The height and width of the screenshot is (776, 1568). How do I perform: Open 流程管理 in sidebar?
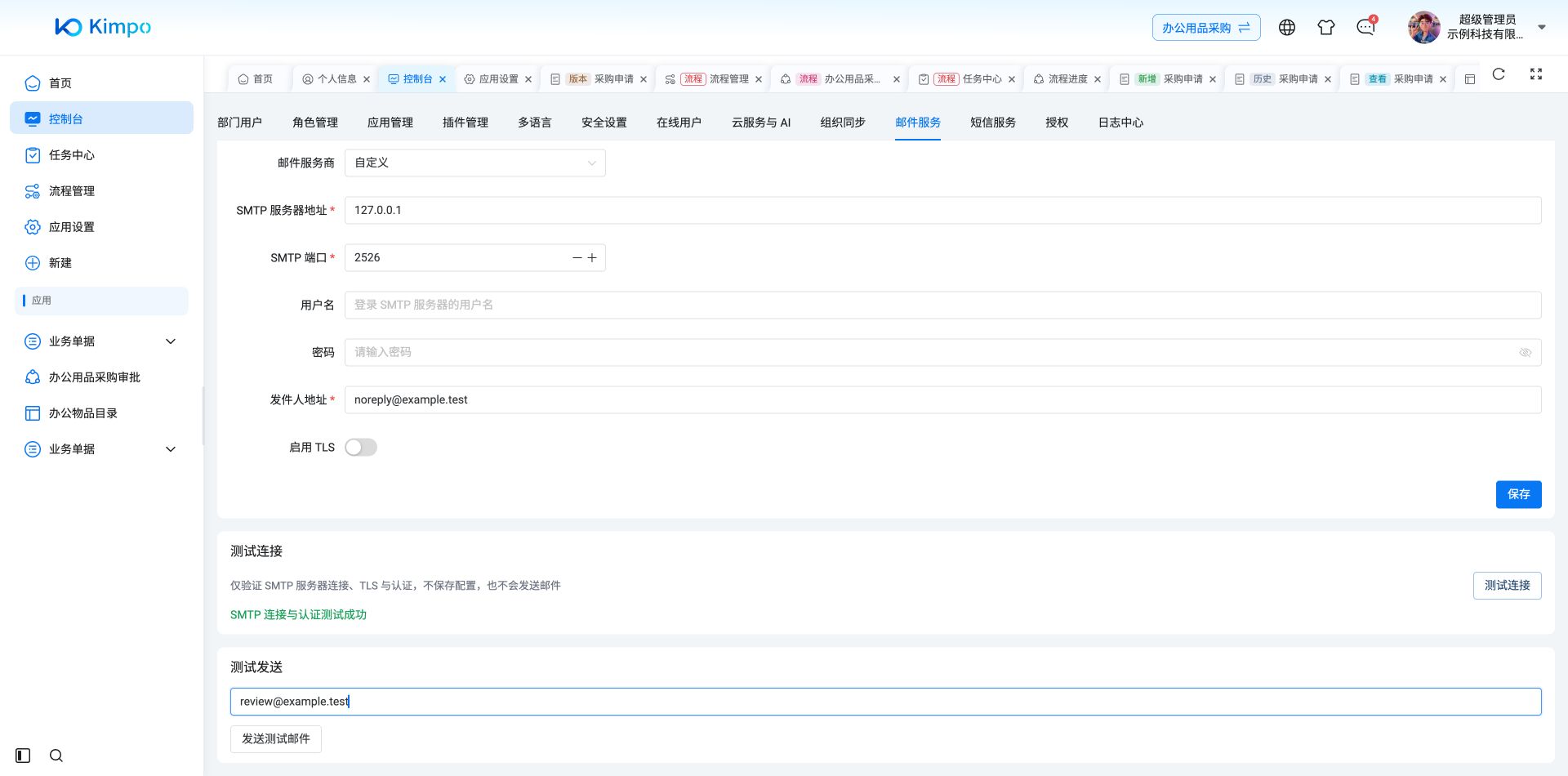(x=101, y=190)
